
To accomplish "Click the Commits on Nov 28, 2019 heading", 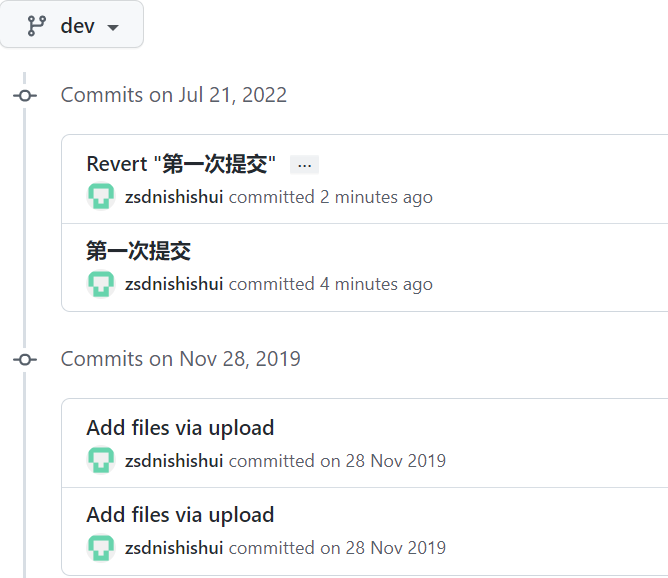I will click(181, 359).
